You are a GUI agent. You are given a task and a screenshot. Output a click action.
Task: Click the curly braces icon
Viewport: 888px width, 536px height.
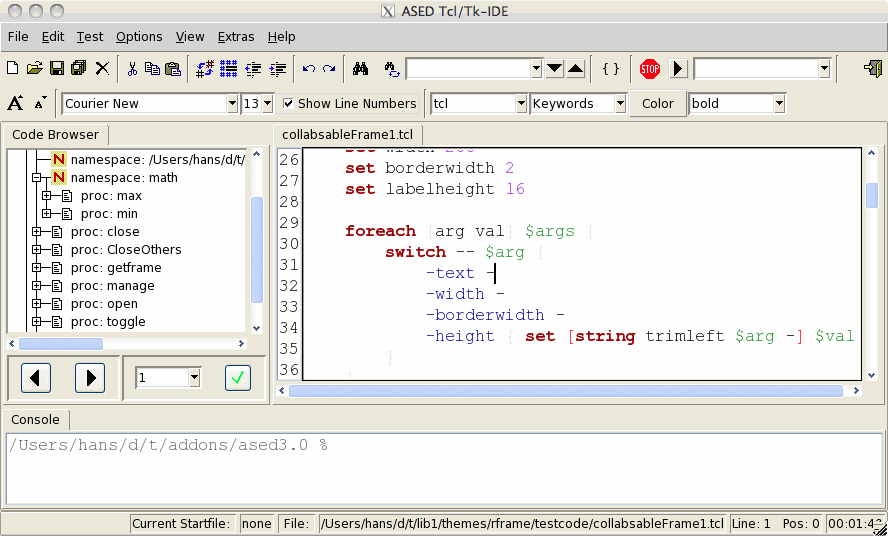(x=610, y=69)
